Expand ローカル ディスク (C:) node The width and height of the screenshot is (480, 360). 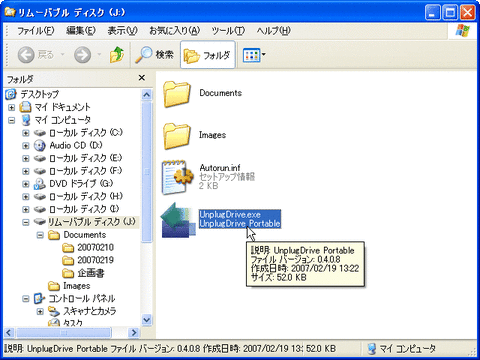coord(26,133)
